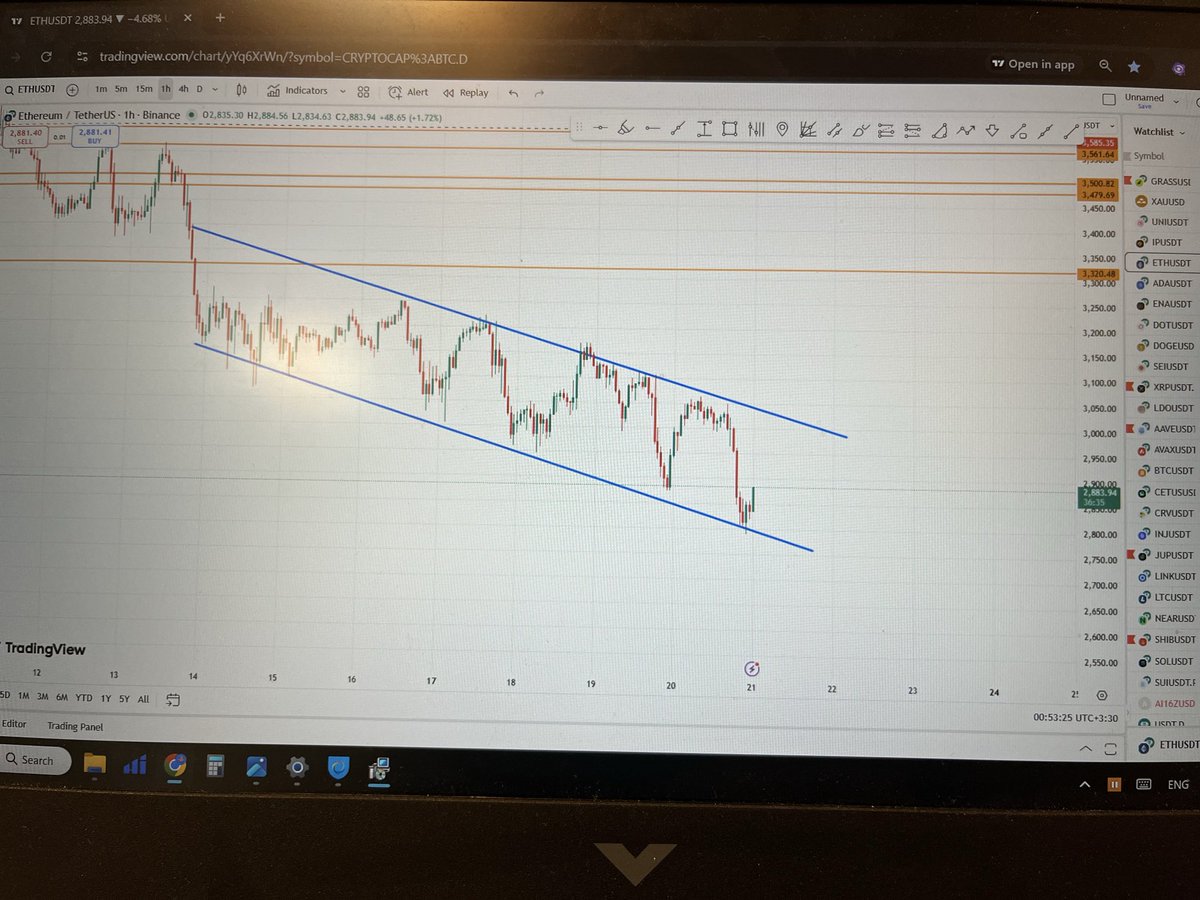This screenshot has height=900, width=1200.
Task: Select the 5m timeframe
Action: (121, 90)
